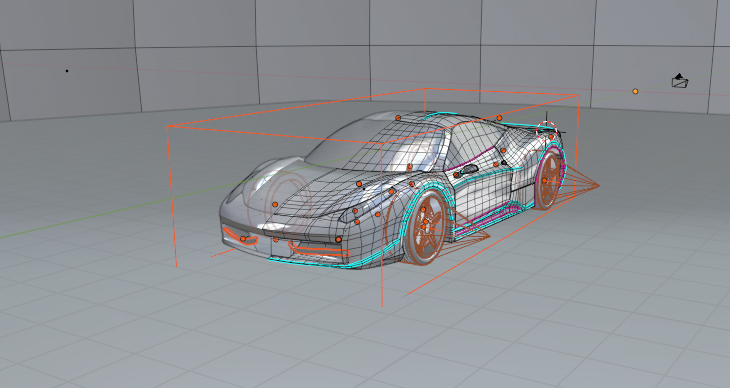Select the camera object in the viewport
Image resolution: width=730 pixels, height=388 pixels.
coord(680,81)
